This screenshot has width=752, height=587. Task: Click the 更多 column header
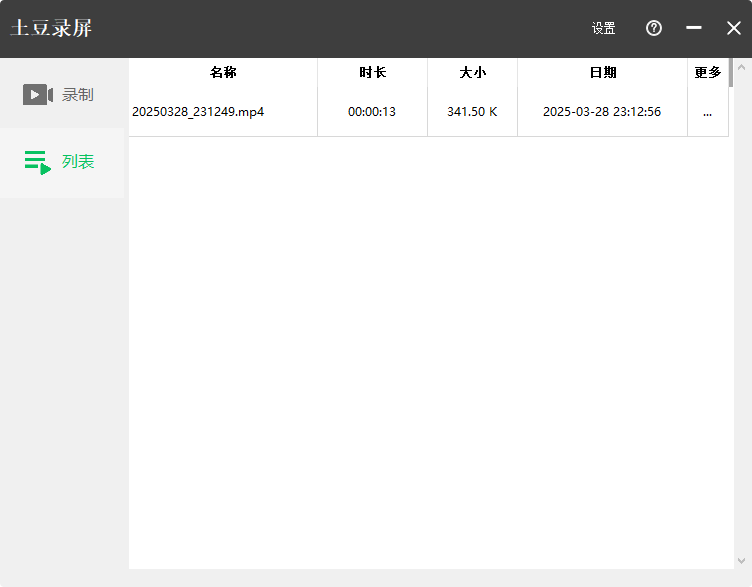(x=708, y=72)
